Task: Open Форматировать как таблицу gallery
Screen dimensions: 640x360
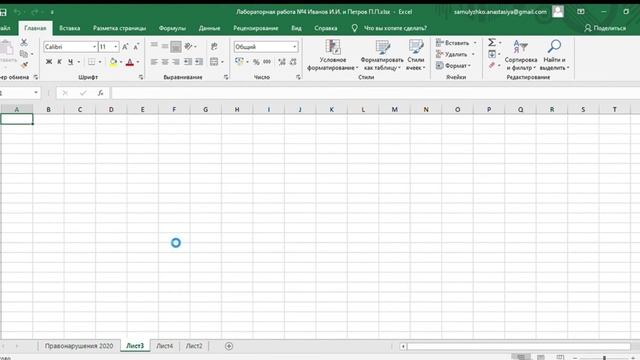Action: coord(382,55)
